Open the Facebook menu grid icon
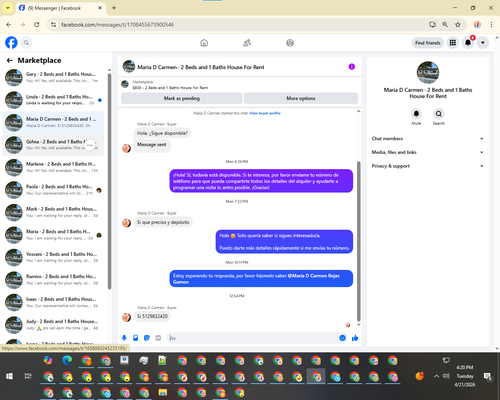The height and width of the screenshot is (400, 500). pos(453,43)
